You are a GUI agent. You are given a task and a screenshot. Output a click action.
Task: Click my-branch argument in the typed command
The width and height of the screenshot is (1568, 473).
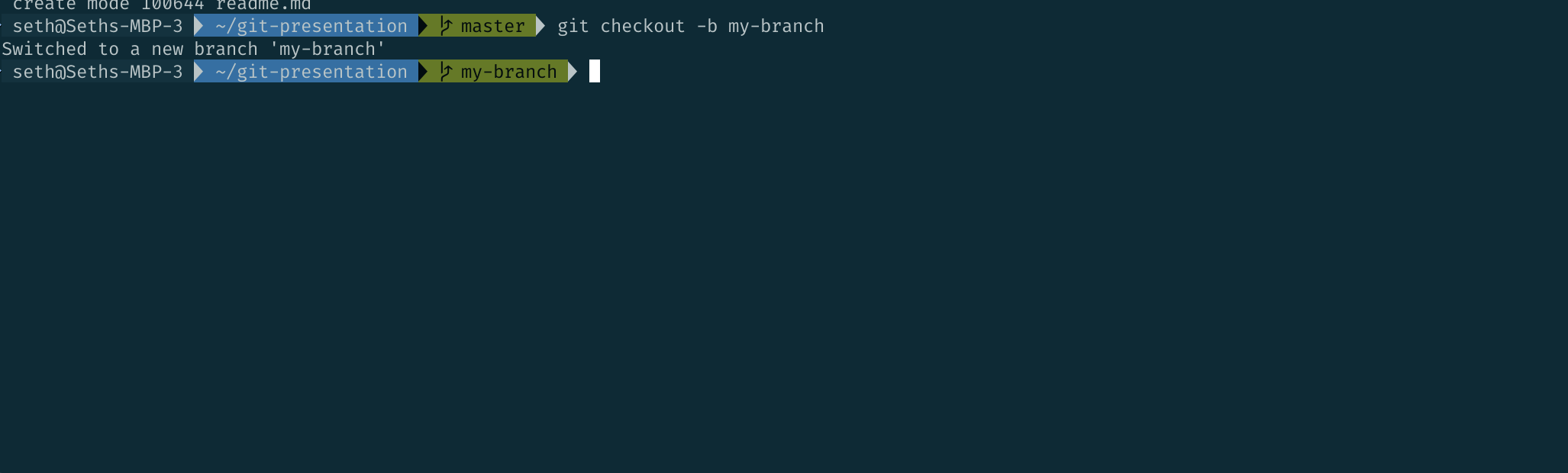(x=776, y=26)
